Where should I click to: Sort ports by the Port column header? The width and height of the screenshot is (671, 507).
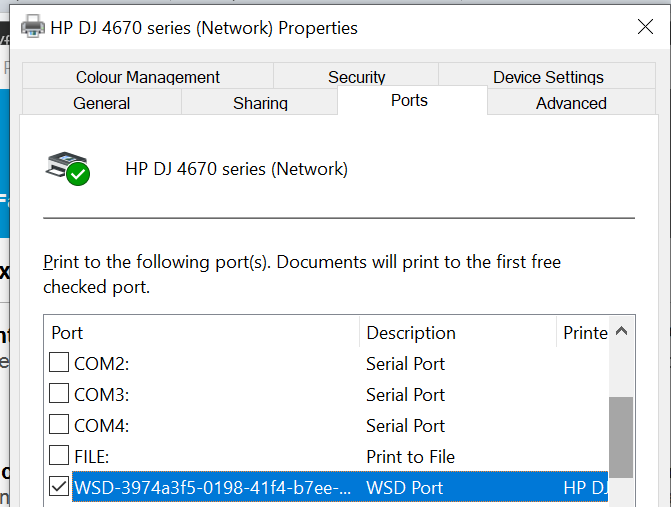pyautogui.click(x=200, y=332)
